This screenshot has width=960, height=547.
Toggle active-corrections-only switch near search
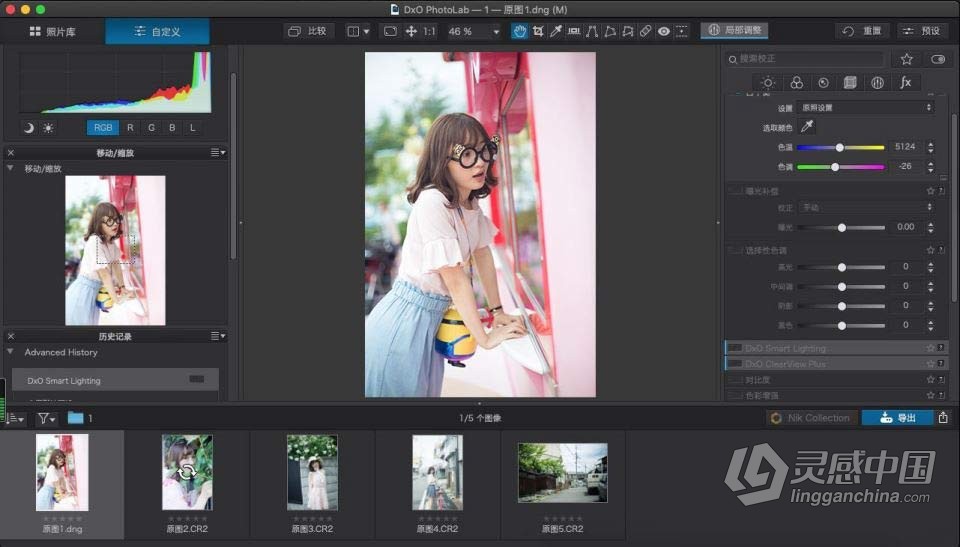(938, 59)
